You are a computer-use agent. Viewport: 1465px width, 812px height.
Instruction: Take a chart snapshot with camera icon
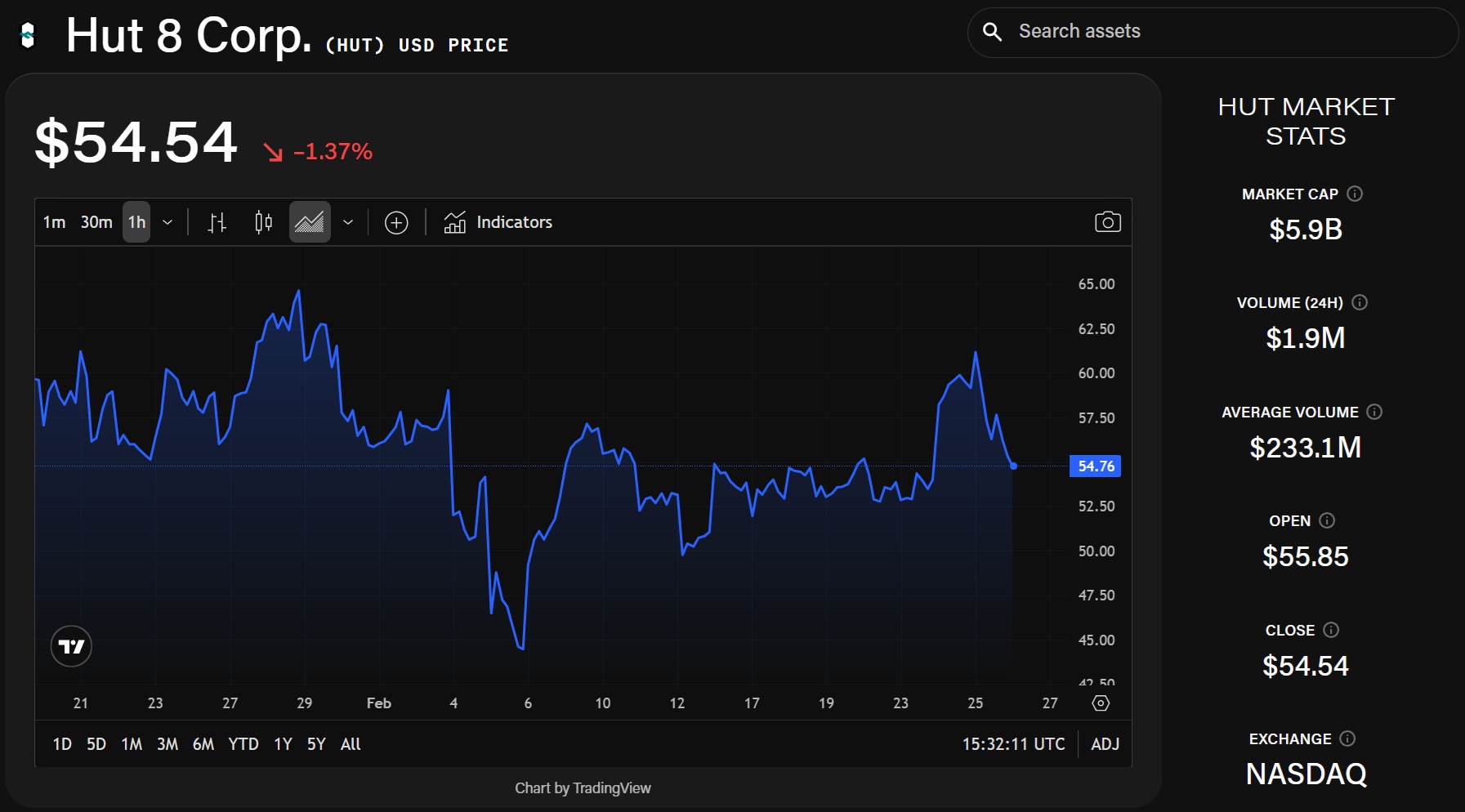pyautogui.click(x=1107, y=222)
